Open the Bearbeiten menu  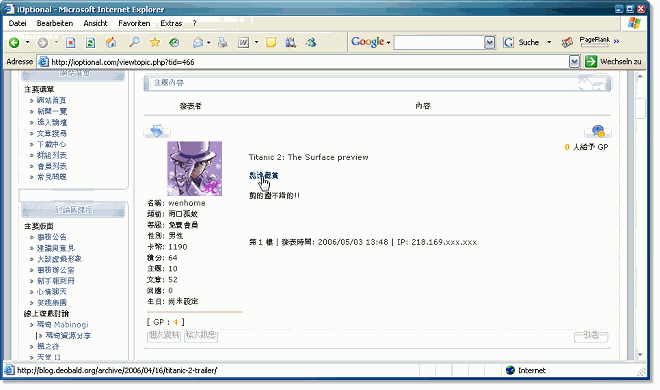(x=55, y=23)
